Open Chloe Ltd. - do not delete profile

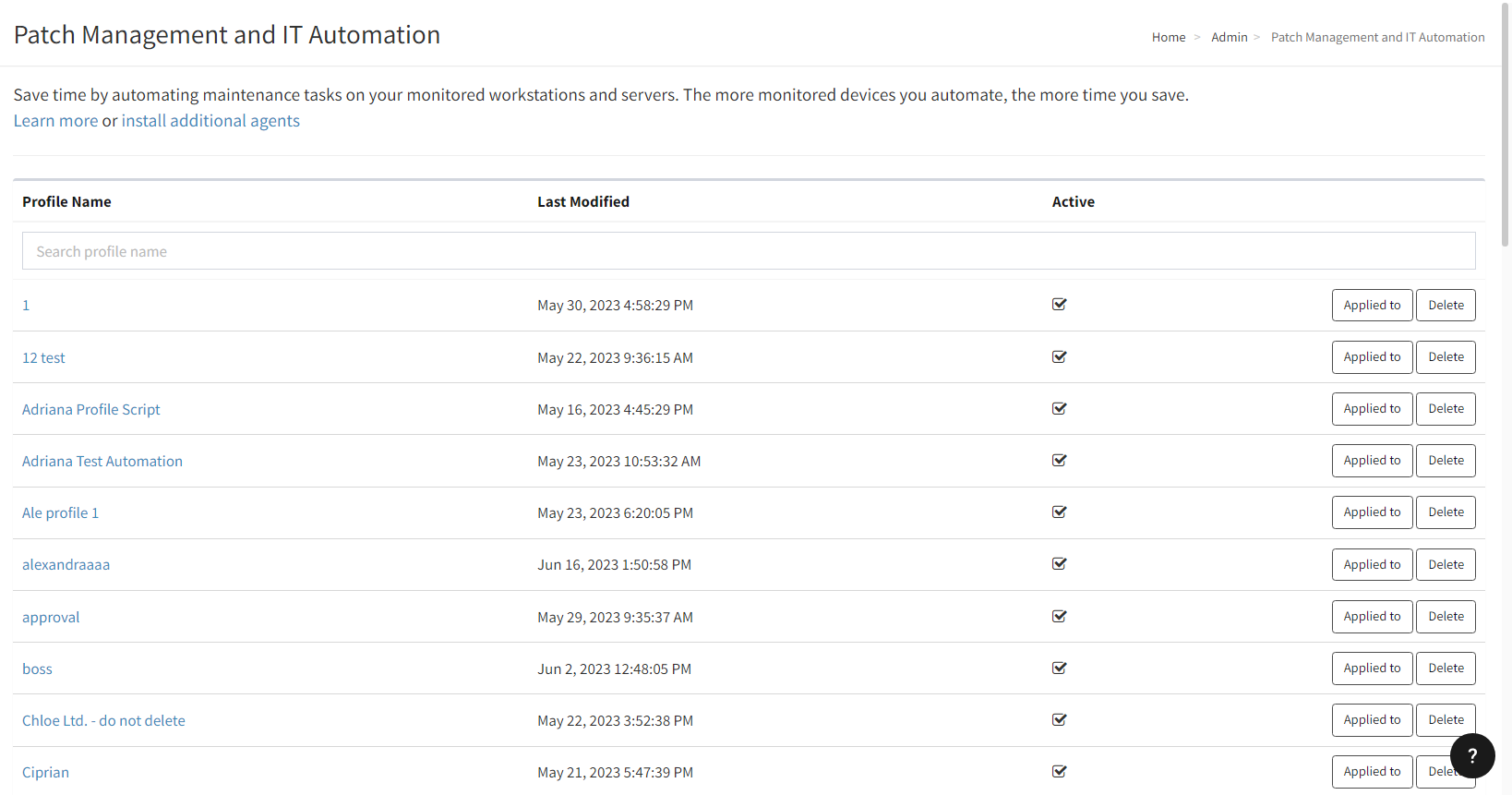(103, 720)
